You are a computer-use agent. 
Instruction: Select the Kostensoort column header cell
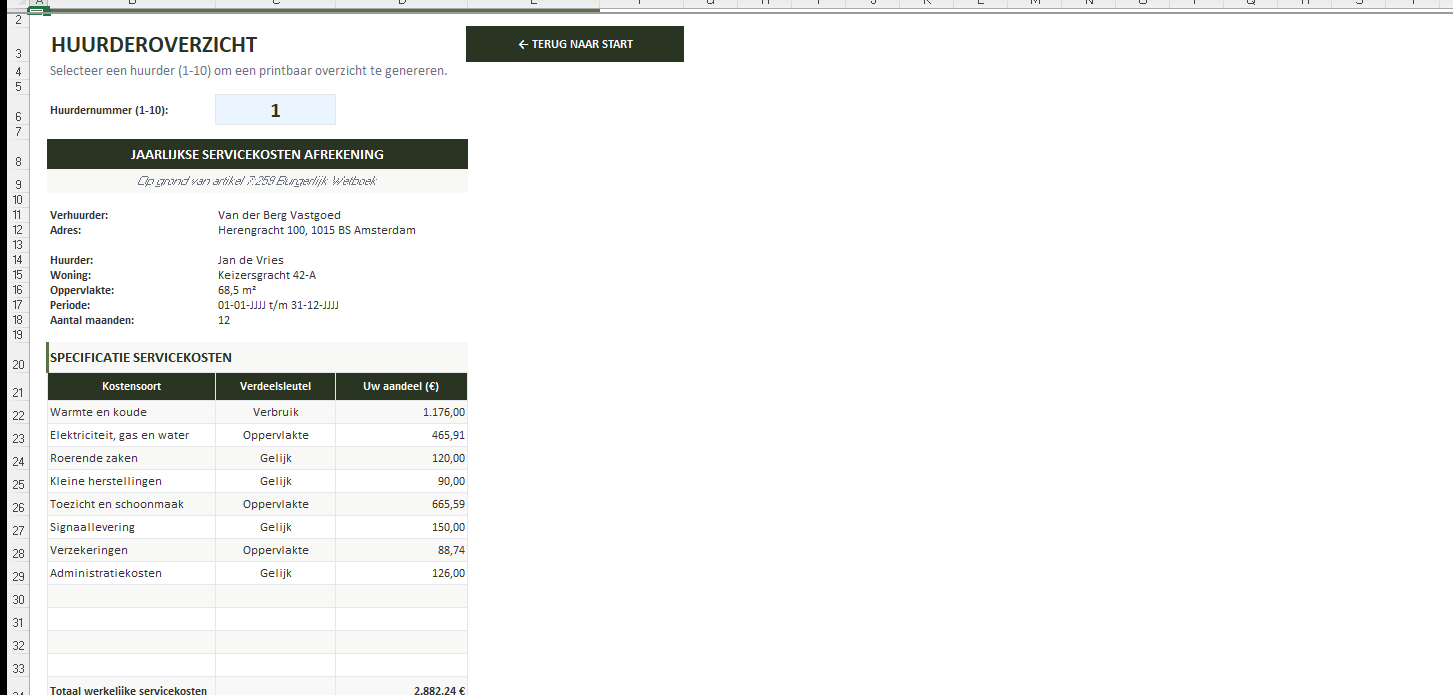(131, 386)
